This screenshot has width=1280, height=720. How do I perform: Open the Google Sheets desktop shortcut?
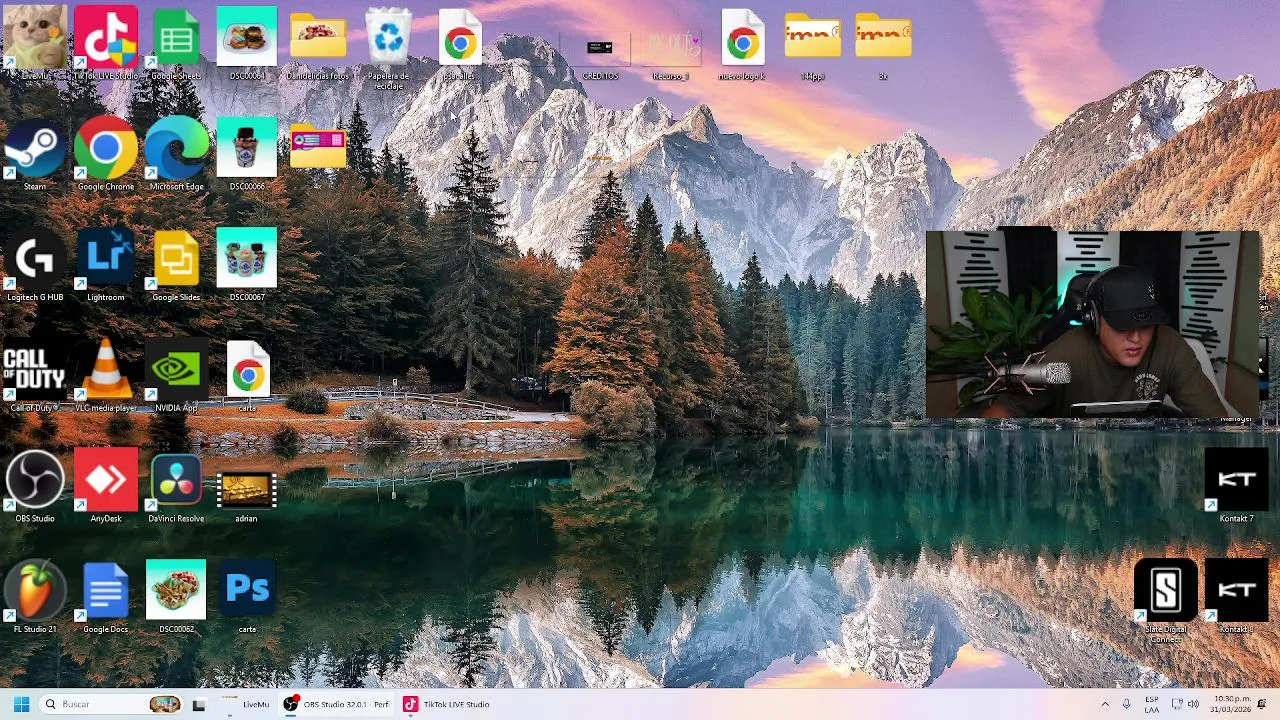click(x=176, y=44)
